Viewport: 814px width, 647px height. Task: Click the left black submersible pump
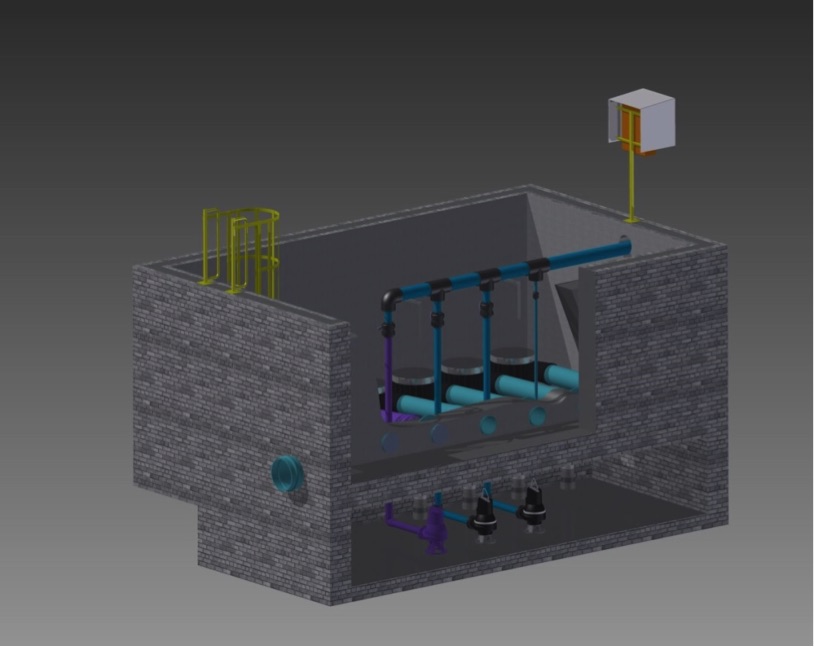486,515
